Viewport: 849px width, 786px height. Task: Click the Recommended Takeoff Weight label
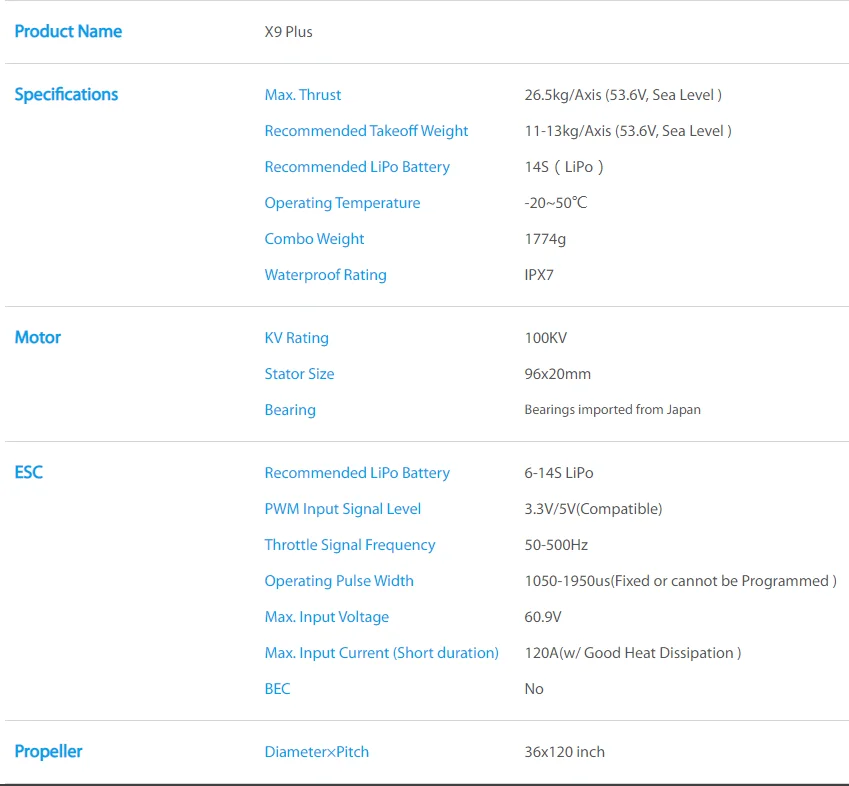(x=366, y=131)
